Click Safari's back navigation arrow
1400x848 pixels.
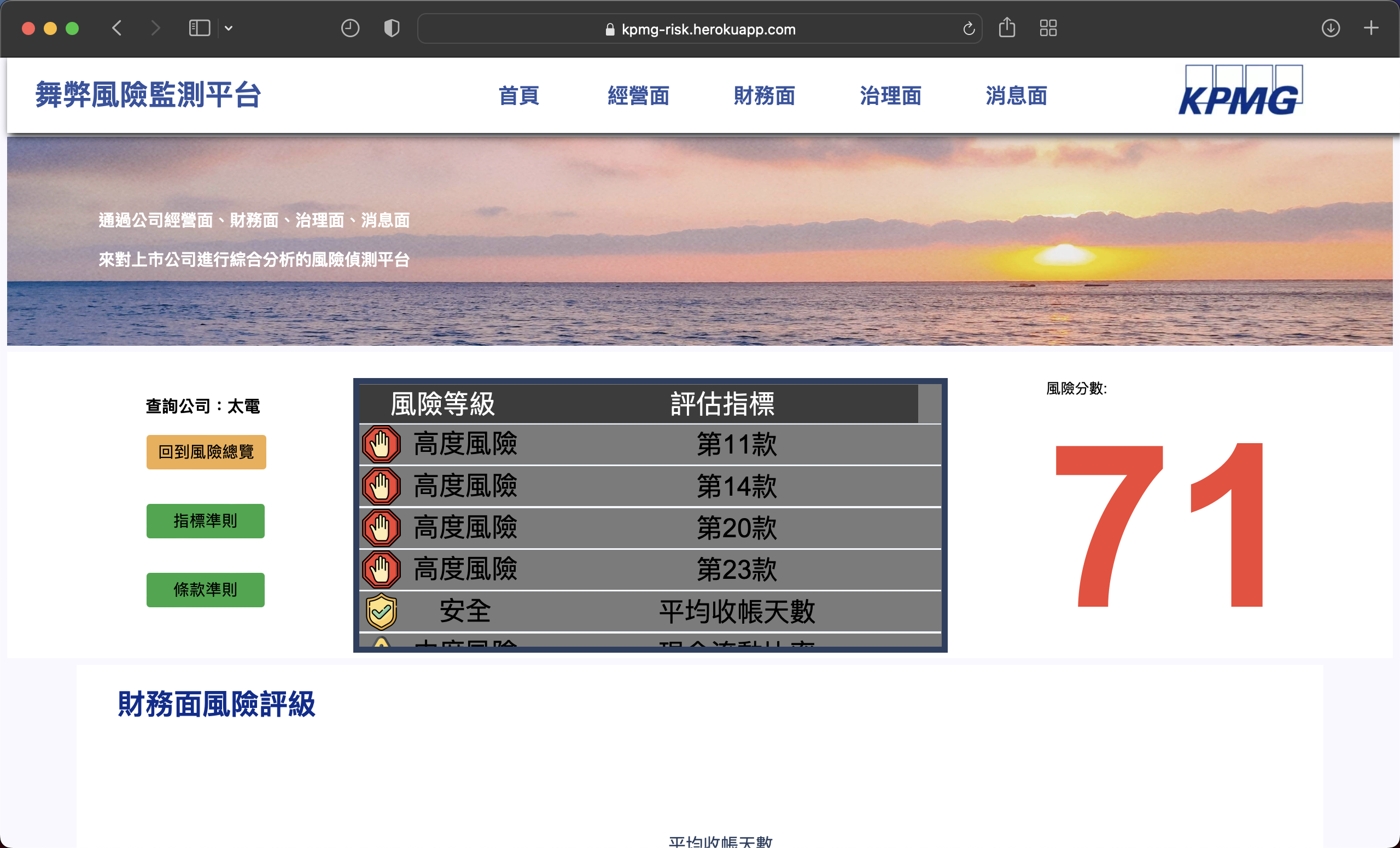(x=117, y=28)
